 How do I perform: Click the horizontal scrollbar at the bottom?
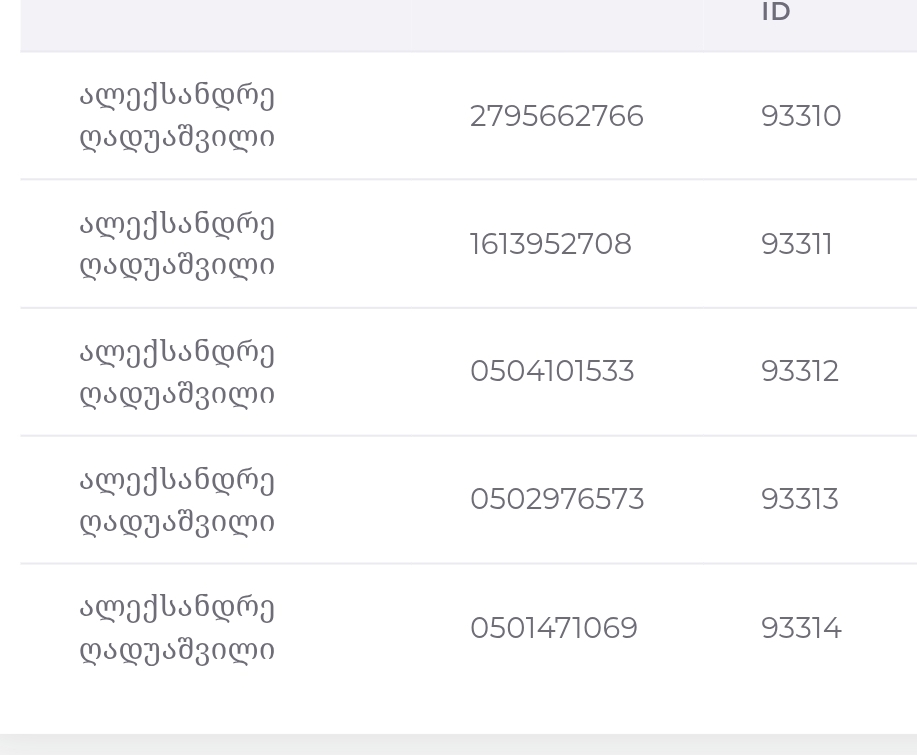[458, 744]
